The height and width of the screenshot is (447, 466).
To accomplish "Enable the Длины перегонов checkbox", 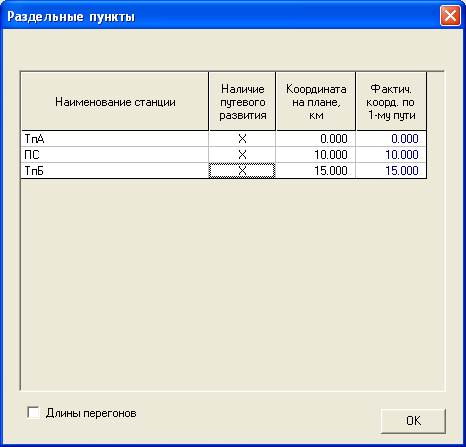I will pos(33,413).
